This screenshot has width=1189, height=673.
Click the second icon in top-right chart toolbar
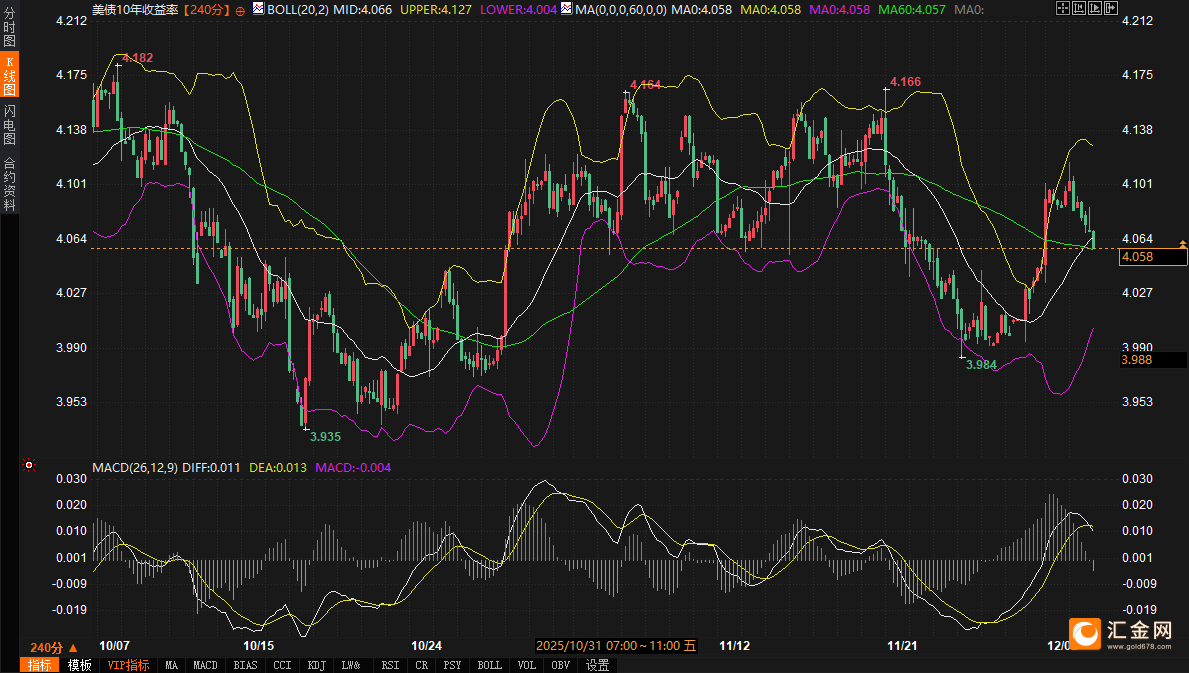click(1077, 9)
